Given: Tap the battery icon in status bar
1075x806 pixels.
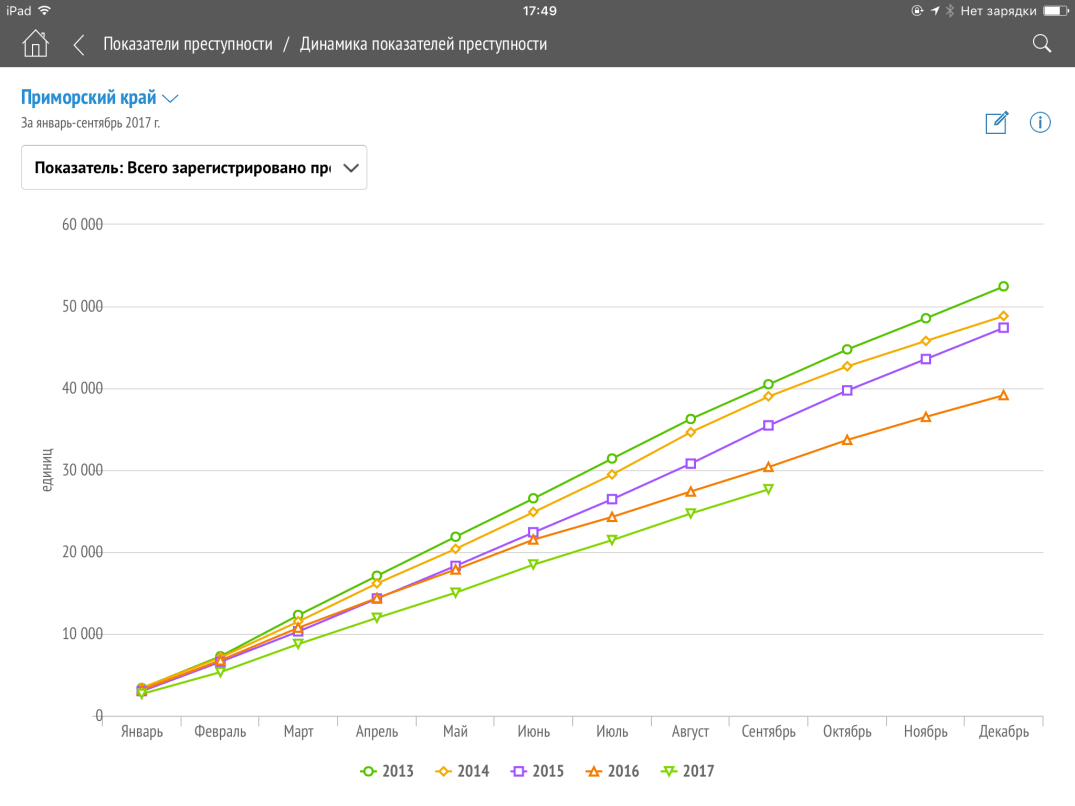Looking at the screenshot, I should point(1056,10).
